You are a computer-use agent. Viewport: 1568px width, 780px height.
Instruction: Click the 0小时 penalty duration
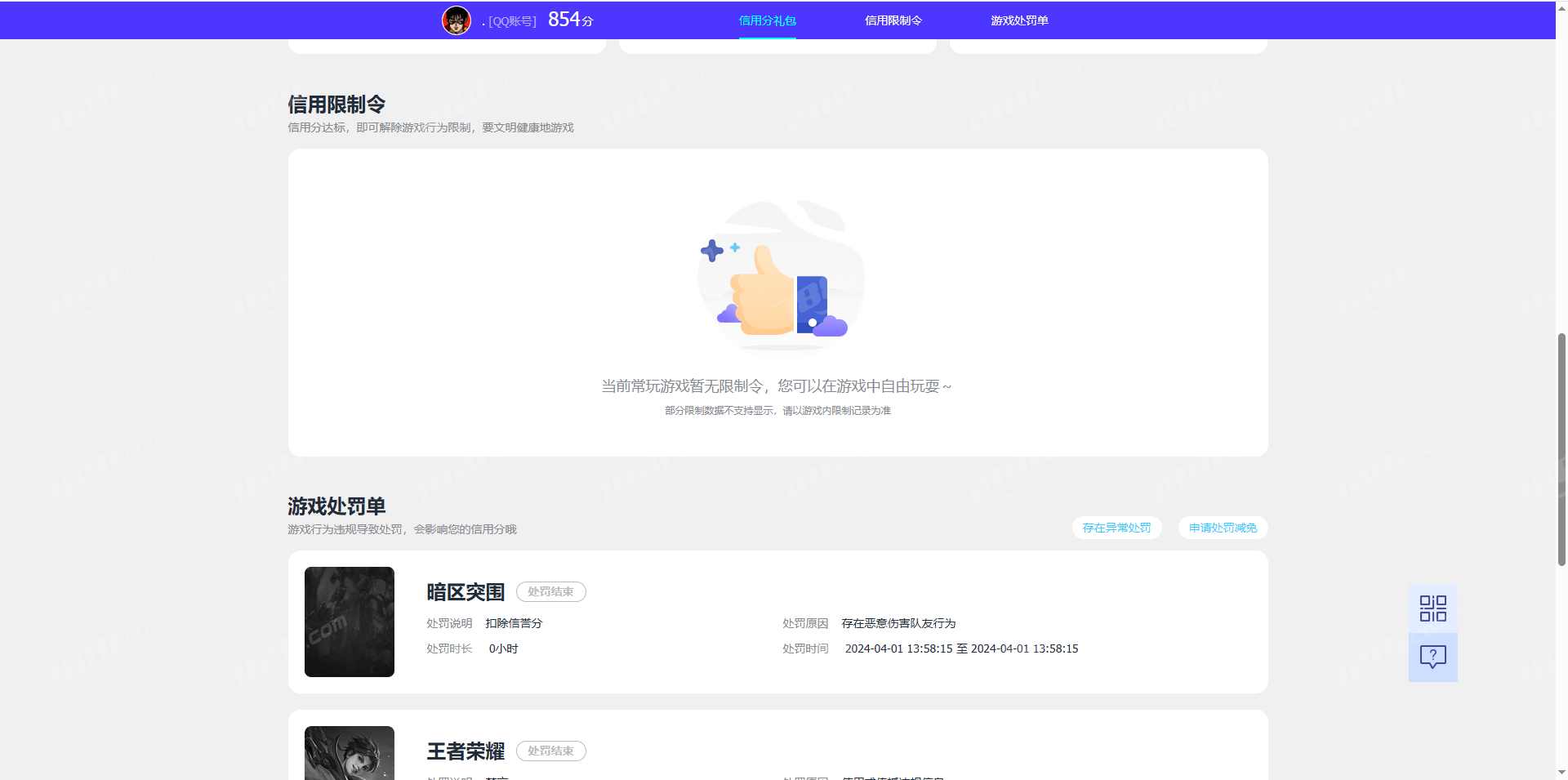coord(503,649)
